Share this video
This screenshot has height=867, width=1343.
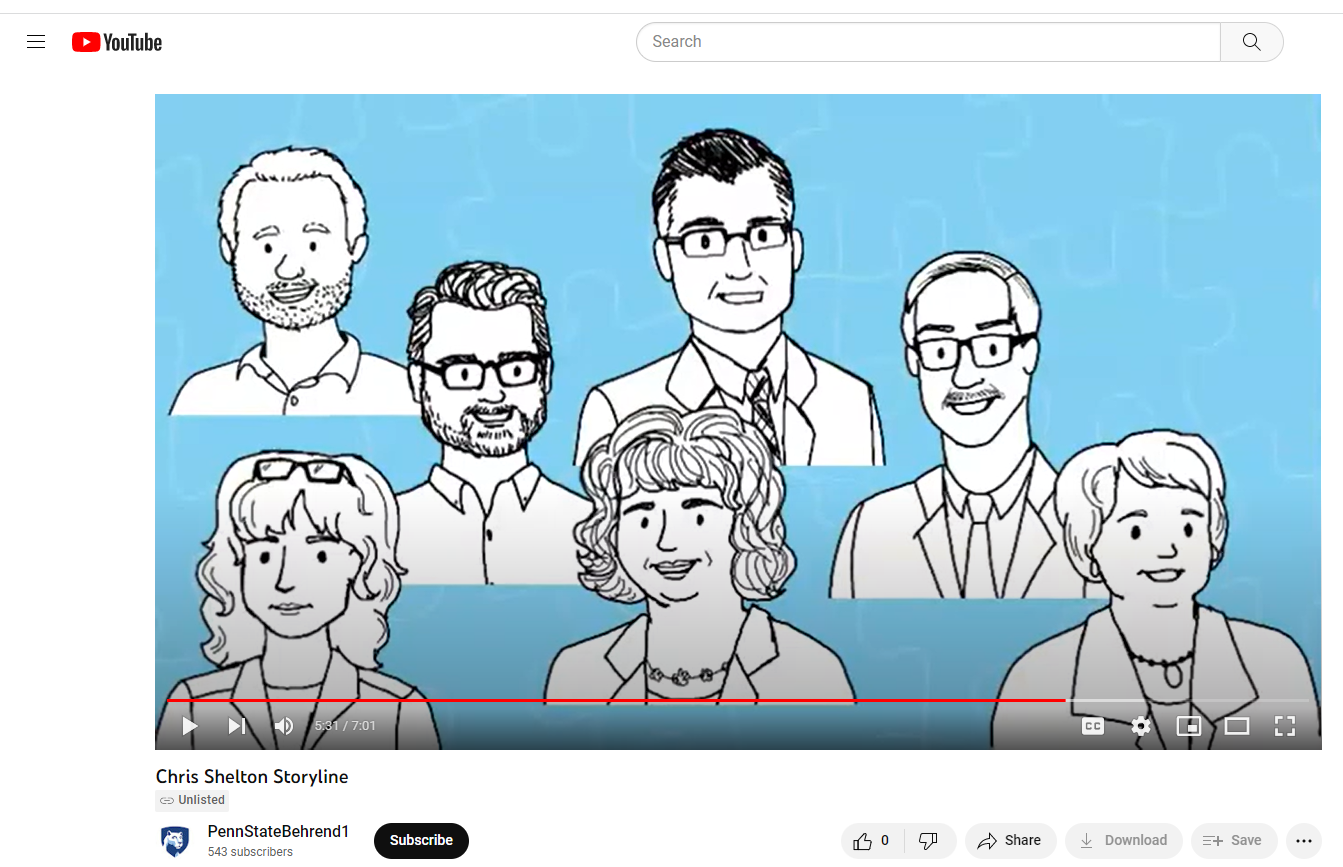pyautogui.click(x=1010, y=841)
